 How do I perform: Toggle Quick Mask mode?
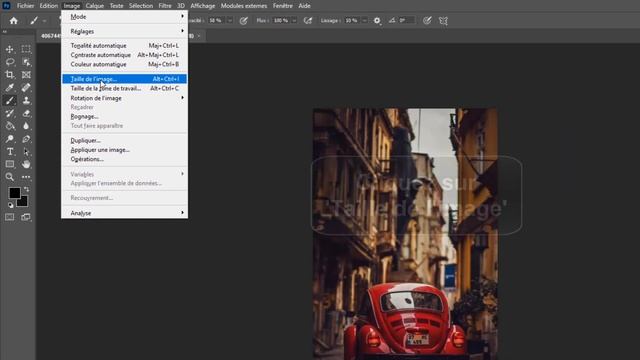(9, 217)
